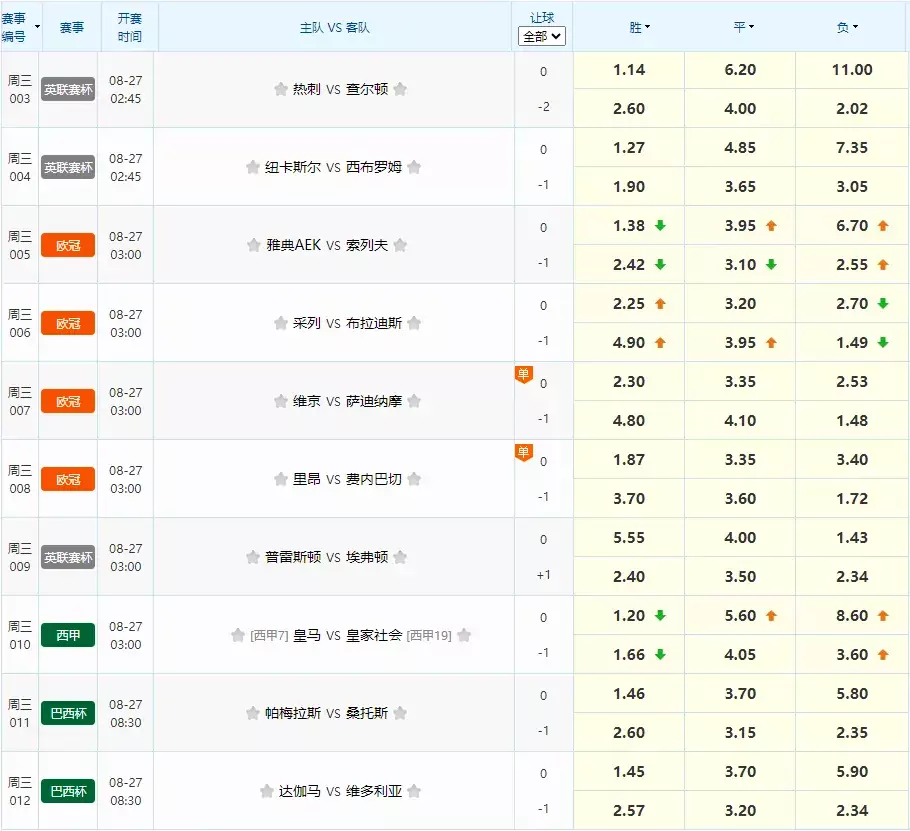Open 帕梅拉斯 VS 桑托斯 match link

(326, 713)
